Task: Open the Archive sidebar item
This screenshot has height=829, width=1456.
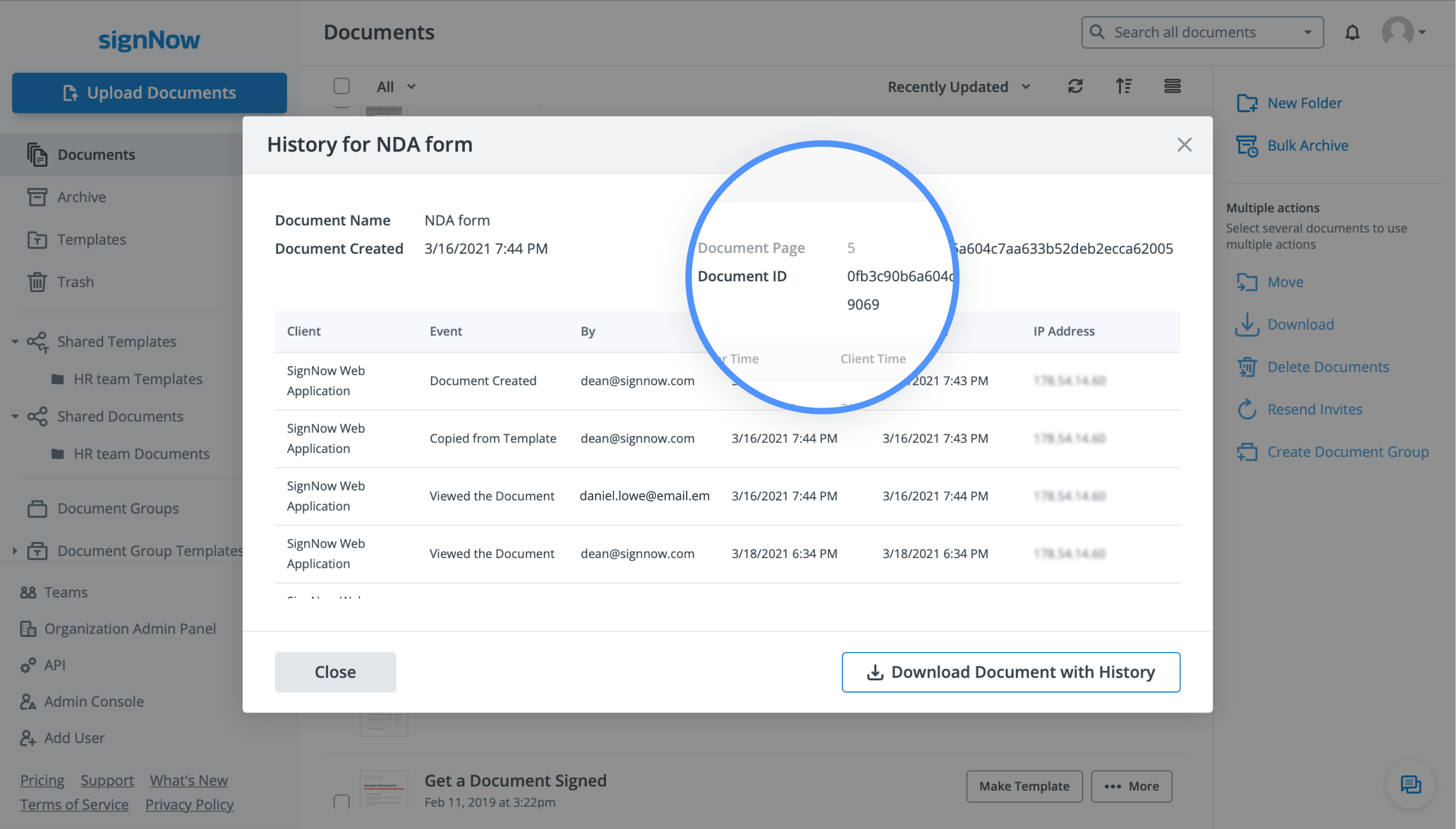Action: (81, 197)
